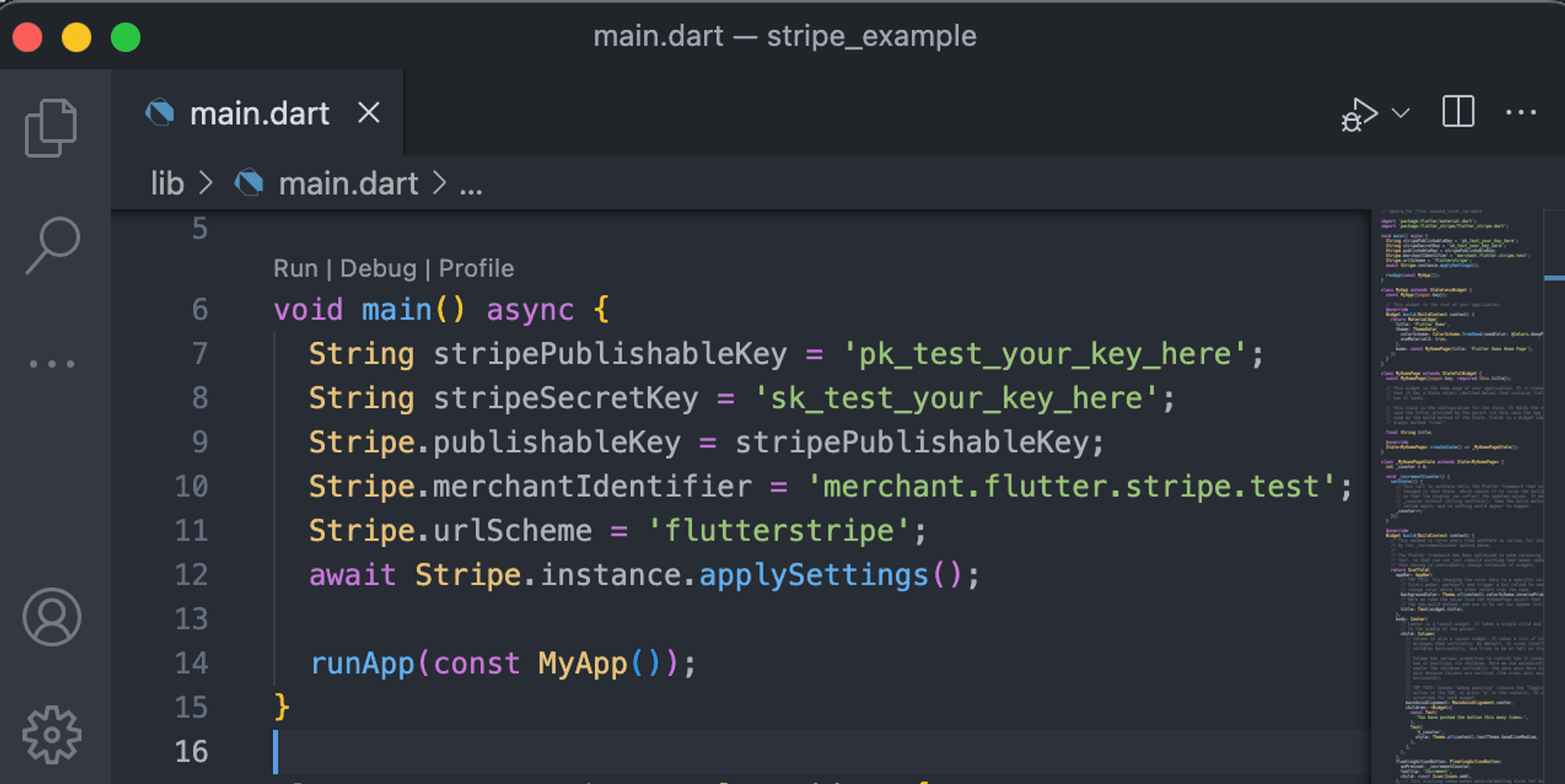The width and height of the screenshot is (1565, 784).
Task: Select the main.dart breadcrumb item
Action: tap(349, 184)
